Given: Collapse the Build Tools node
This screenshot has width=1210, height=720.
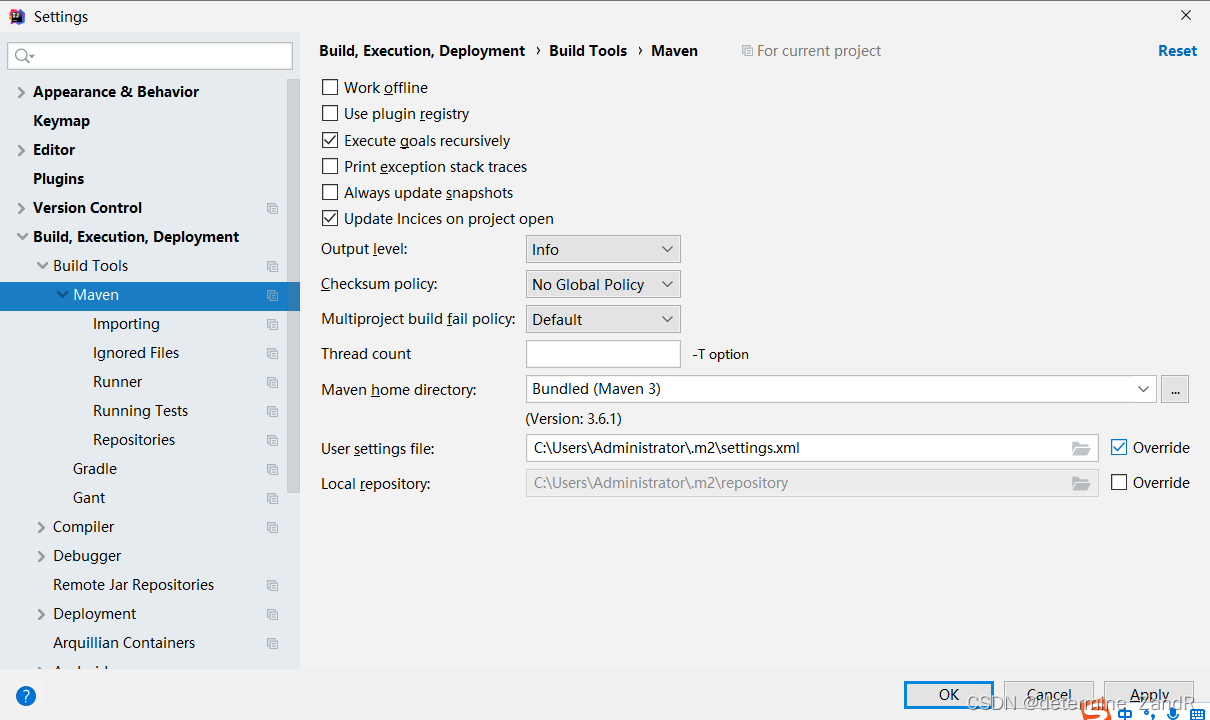Looking at the screenshot, I should pyautogui.click(x=42, y=266).
